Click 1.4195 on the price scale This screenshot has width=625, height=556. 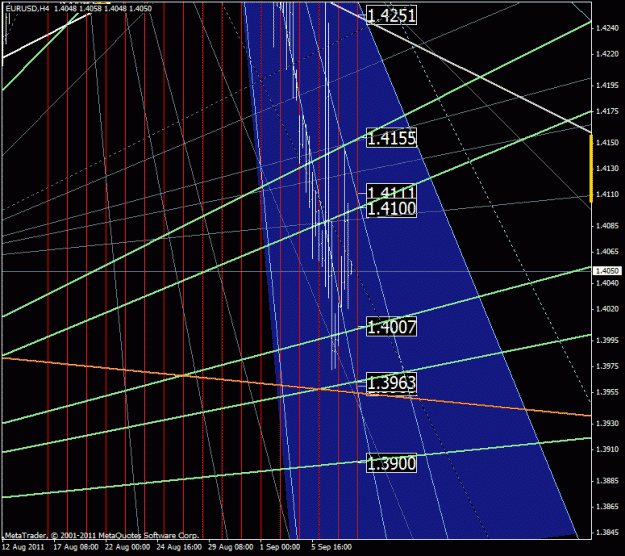(607, 85)
